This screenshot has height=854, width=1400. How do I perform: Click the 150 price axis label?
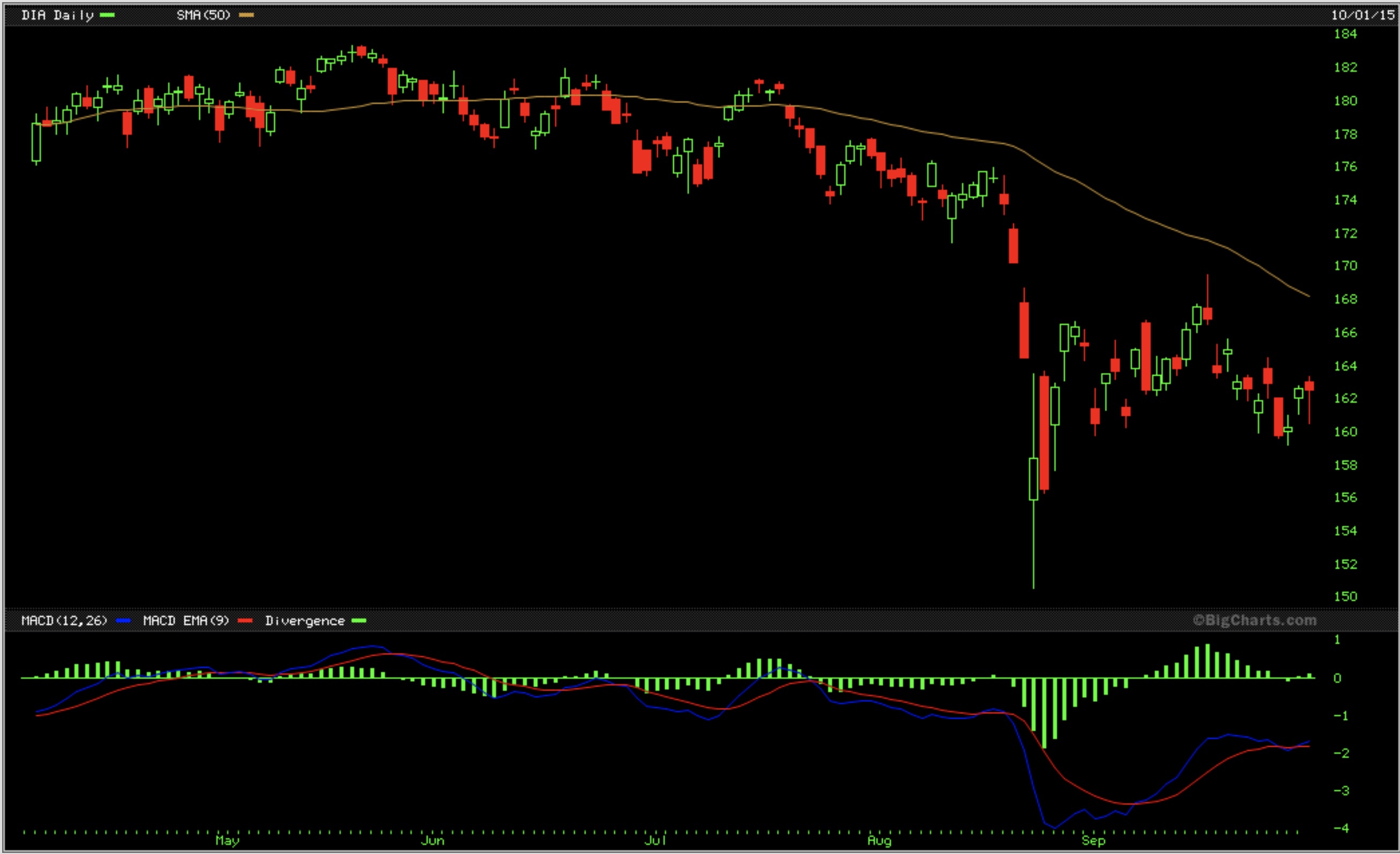pos(1345,596)
